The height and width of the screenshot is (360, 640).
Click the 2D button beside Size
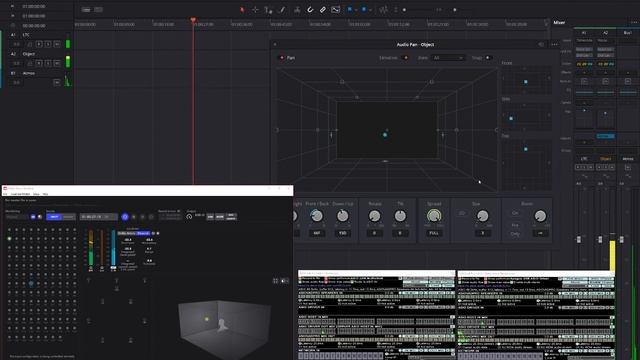[x=462, y=213]
